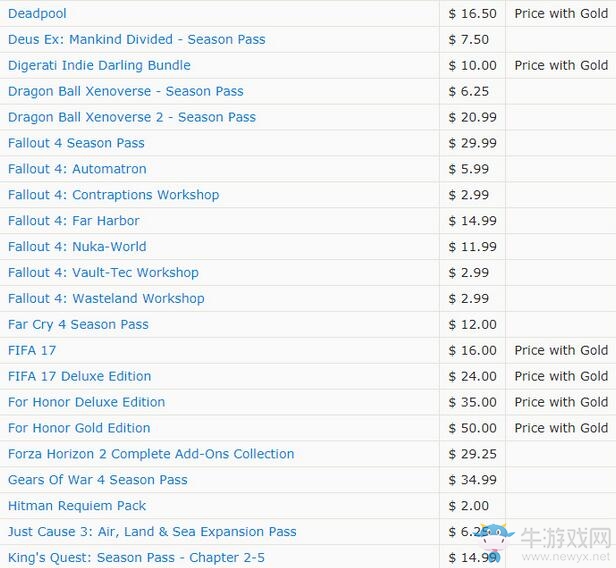Open Dragon Ball Xenoverse 2 Season Pass link
Image resolution: width=616 pixels, height=568 pixels.
132,117
